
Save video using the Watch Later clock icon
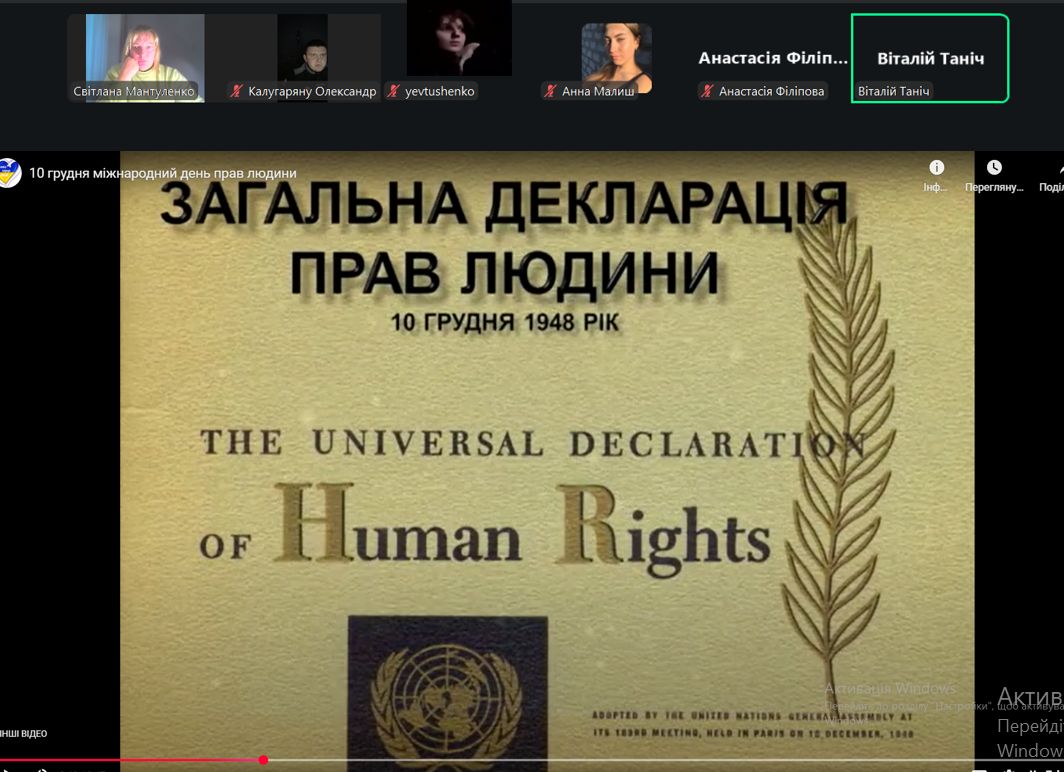(x=993, y=166)
